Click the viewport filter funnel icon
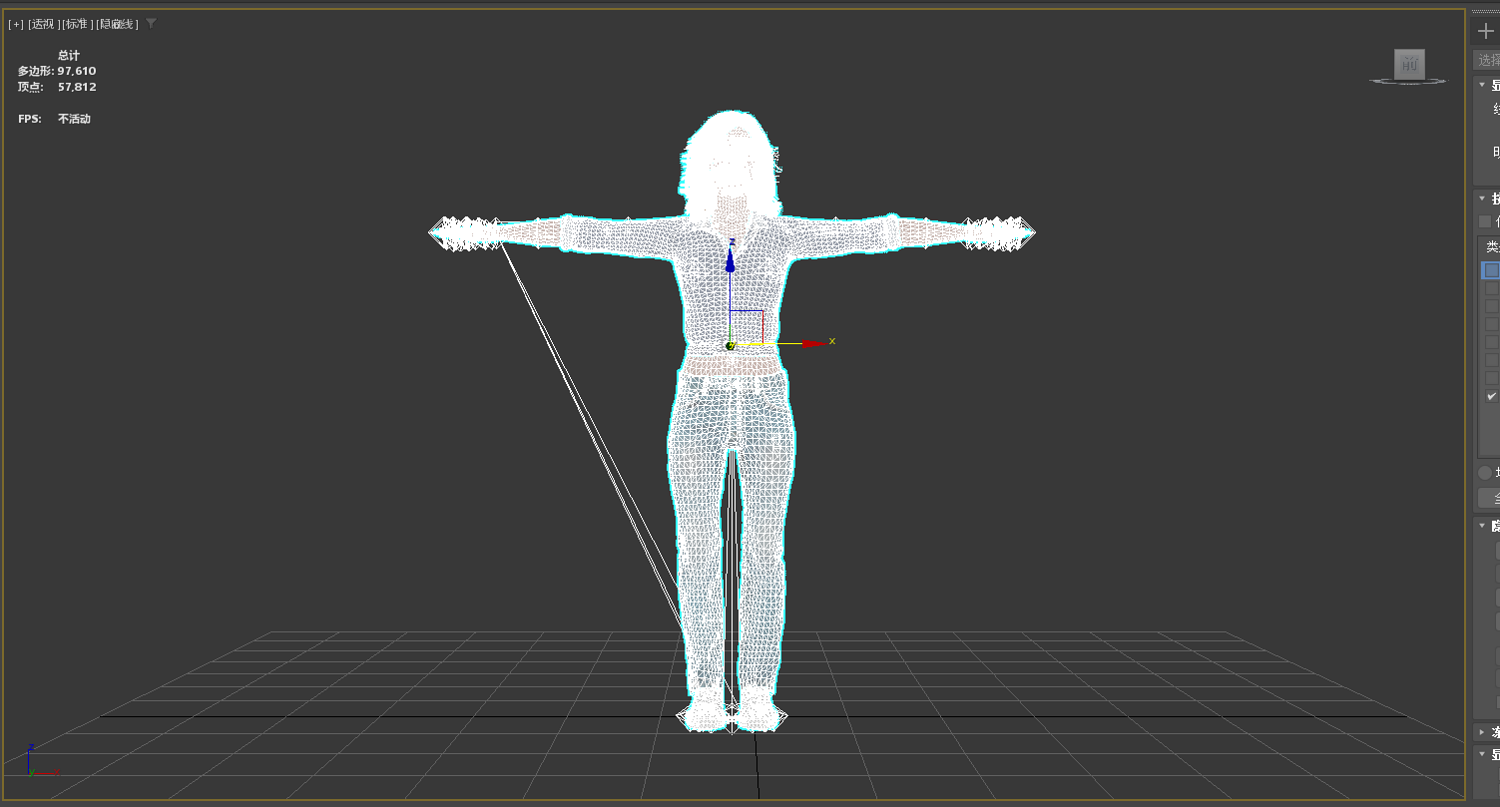 point(151,23)
